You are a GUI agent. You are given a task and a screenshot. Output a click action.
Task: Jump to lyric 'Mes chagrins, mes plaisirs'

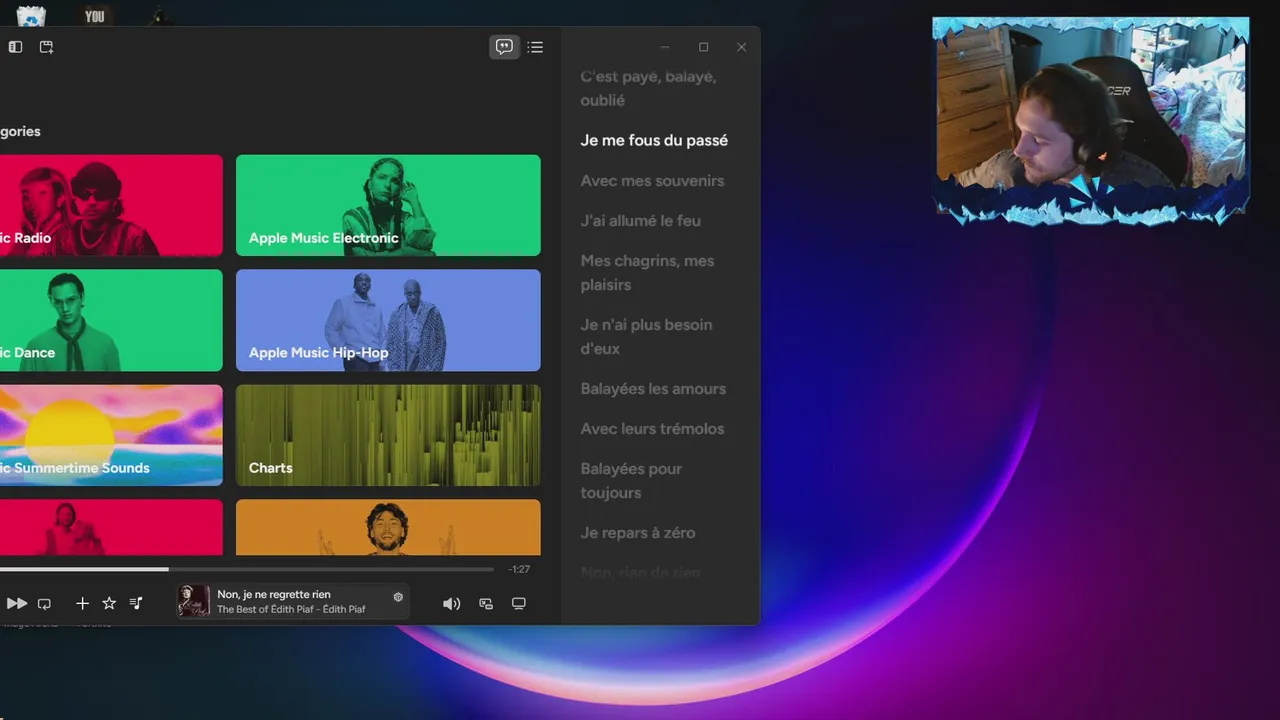click(x=647, y=273)
